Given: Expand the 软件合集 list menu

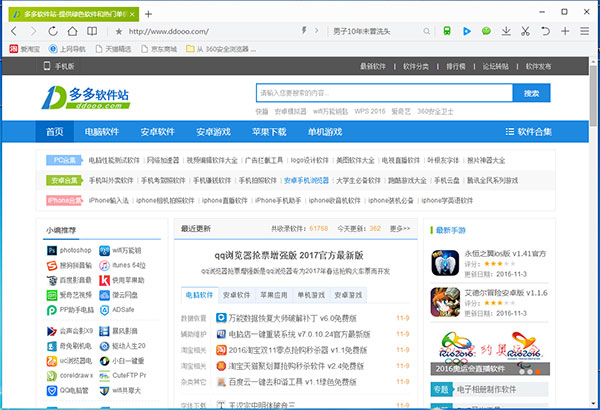Looking at the screenshot, I should (x=528, y=132).
